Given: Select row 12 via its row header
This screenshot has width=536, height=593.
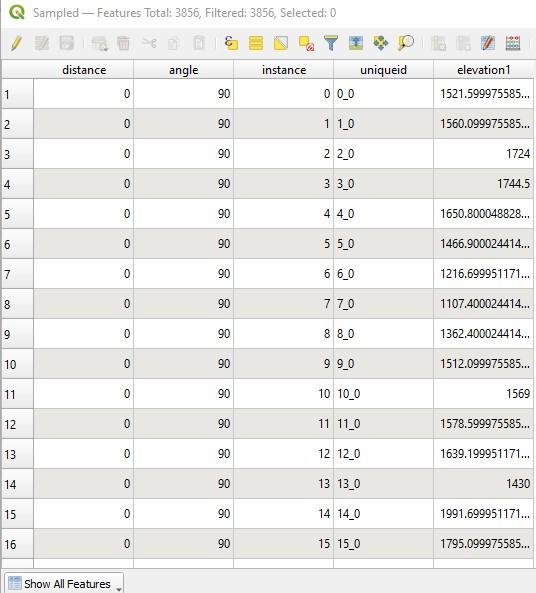Looking at the screenshot, I should tap(17, 424).
